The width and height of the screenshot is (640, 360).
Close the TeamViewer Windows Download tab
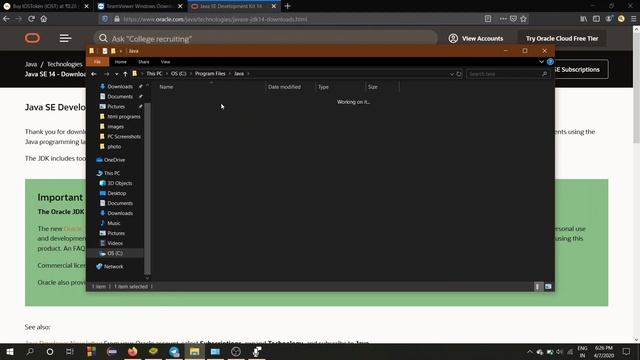[x=180, y=6]
